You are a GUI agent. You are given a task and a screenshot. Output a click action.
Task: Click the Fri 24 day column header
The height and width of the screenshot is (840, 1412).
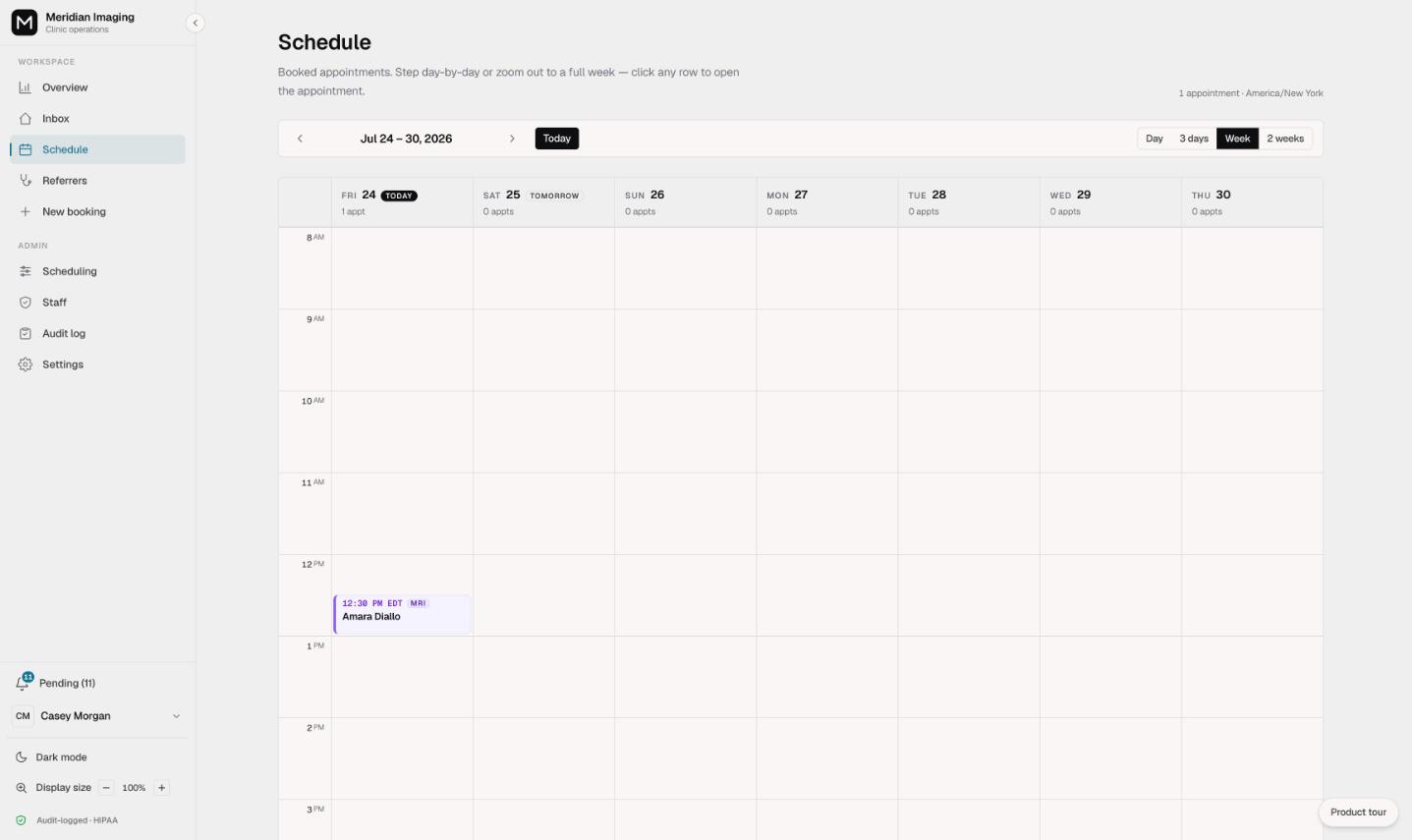403,202
